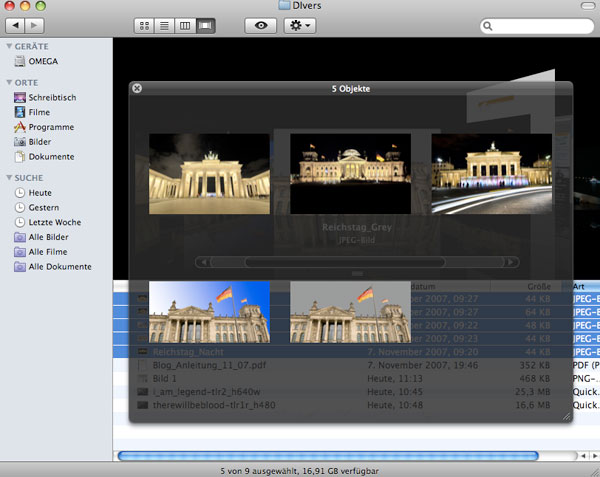Image resolution: width=600 pixels, height=477 pixels.
Task: Open the Bilder folder
Action: point(33,142)
